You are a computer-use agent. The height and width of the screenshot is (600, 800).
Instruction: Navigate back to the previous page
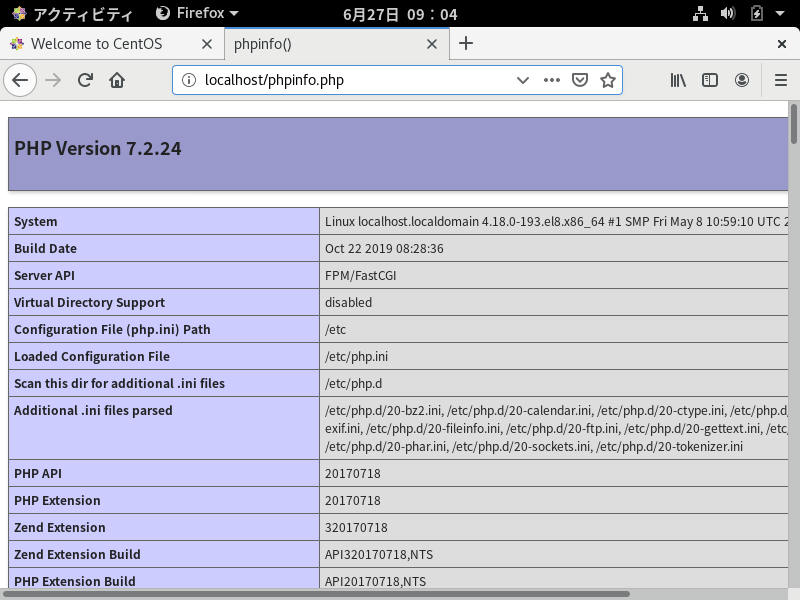20,80
